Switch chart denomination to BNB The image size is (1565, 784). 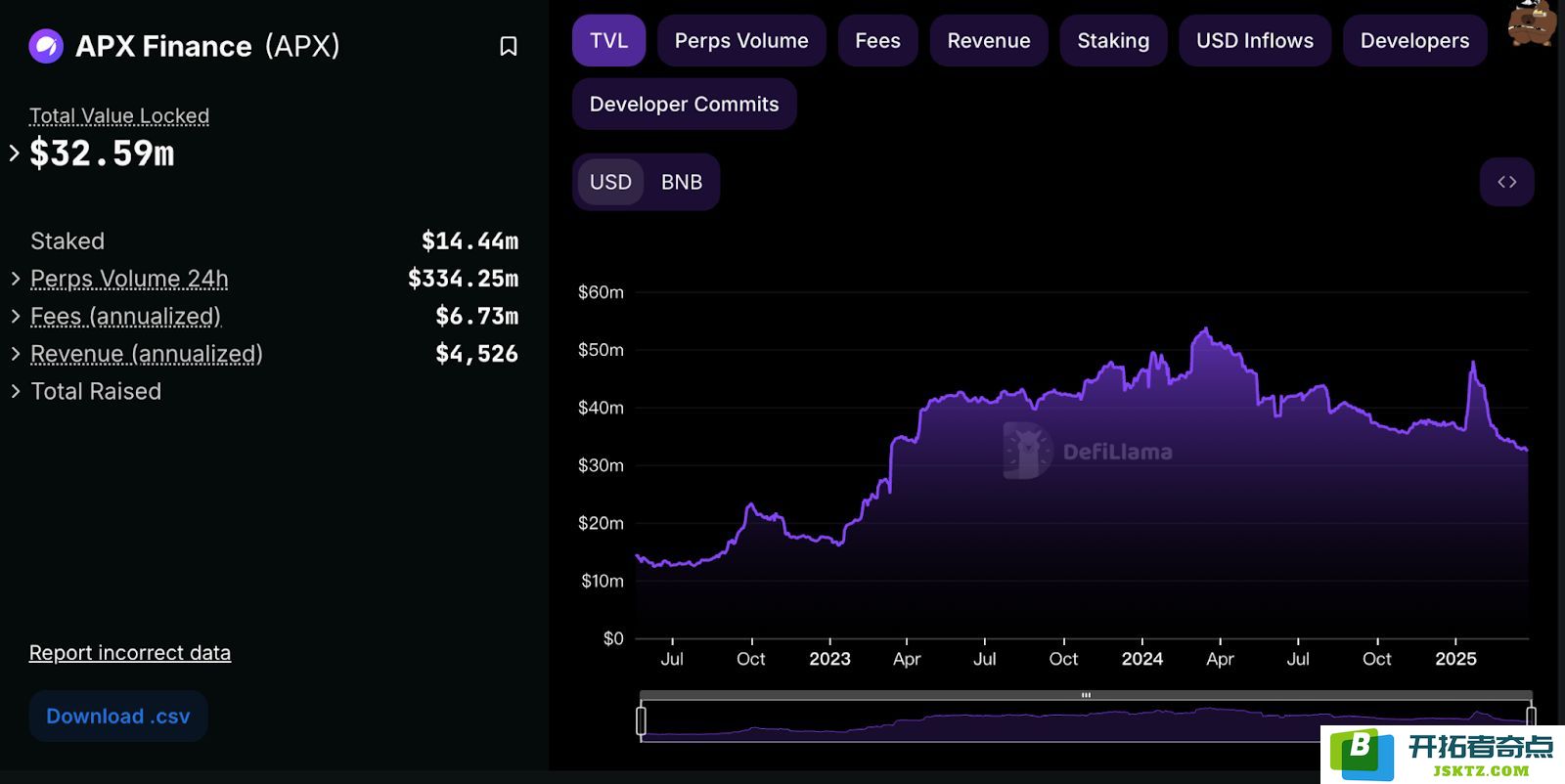682,182
